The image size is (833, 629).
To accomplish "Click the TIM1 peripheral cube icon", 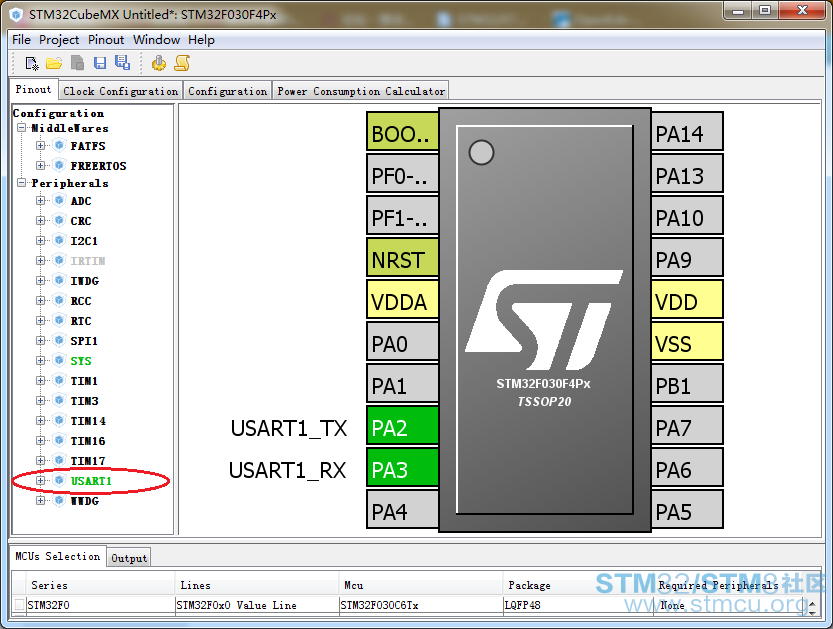I will click(x=60, y=380).
